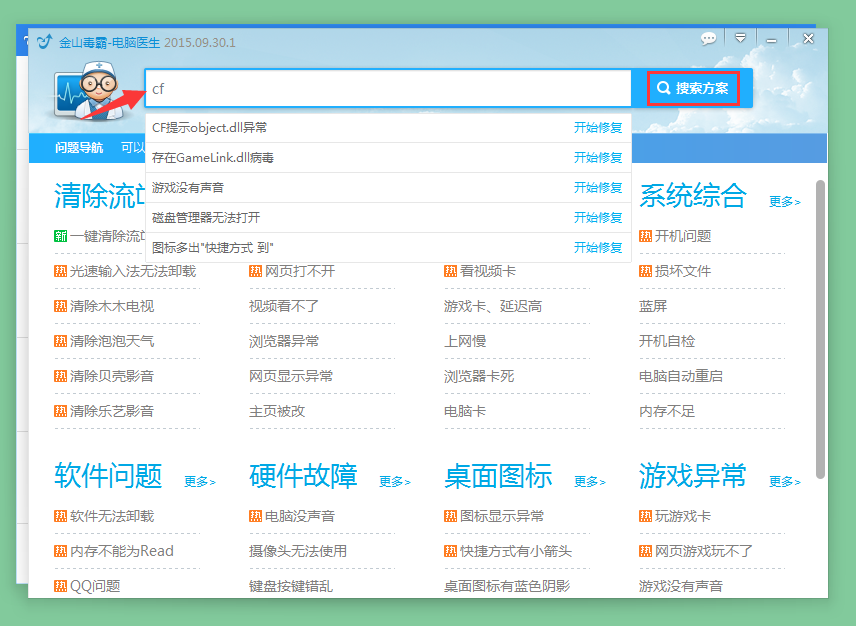Click the Kingsoft logo in title bar

point(44,41)
